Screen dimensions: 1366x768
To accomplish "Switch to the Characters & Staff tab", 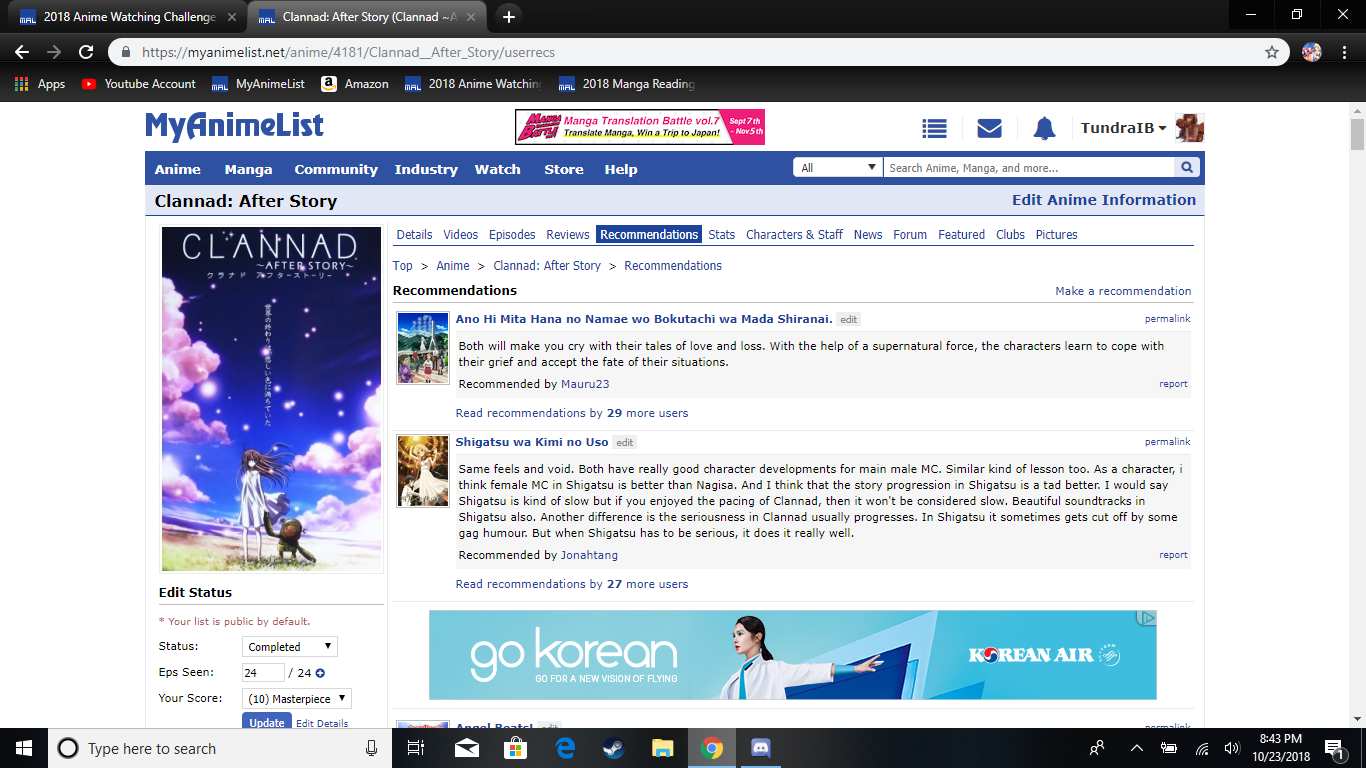I will coord(794,235).
